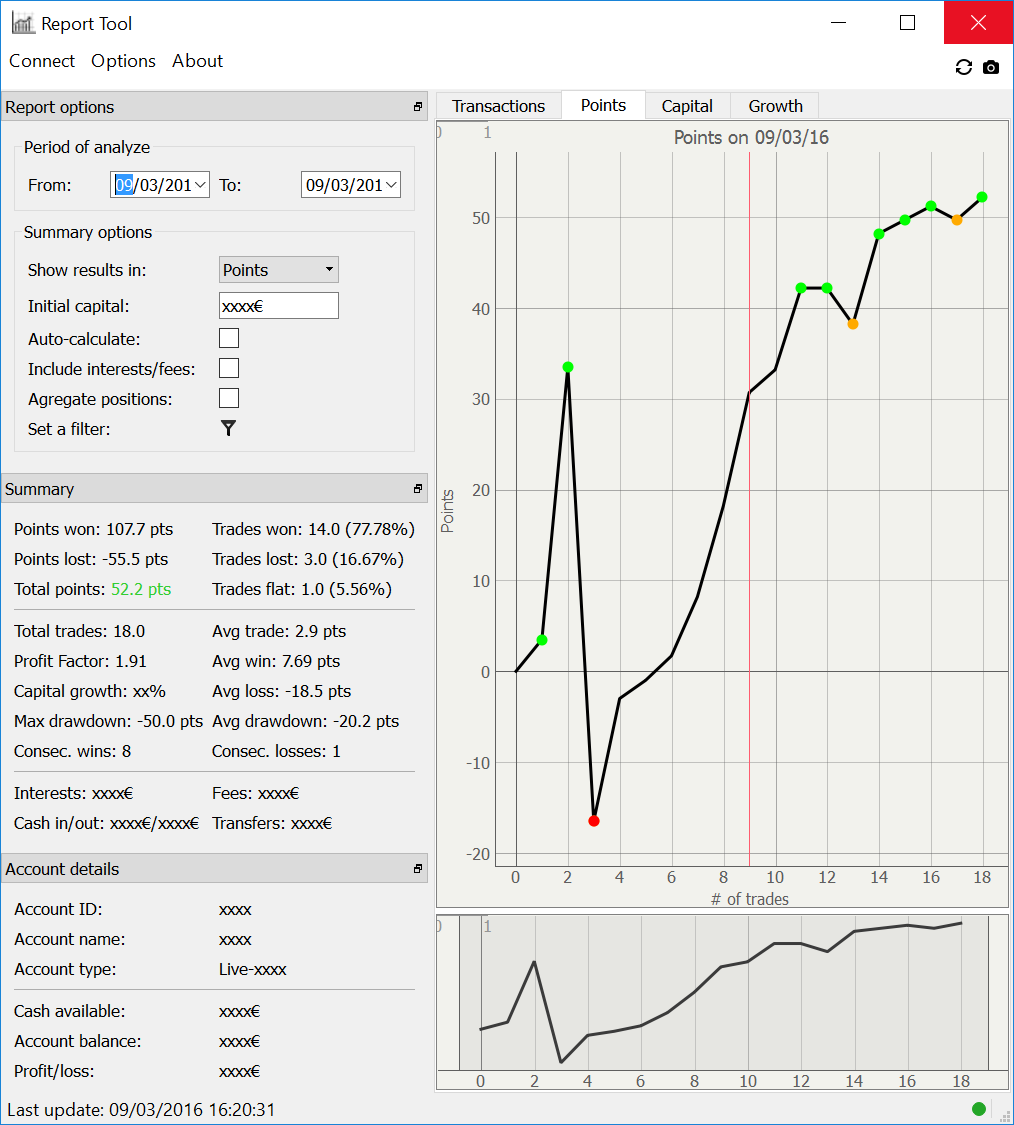Click the filter funnel icon
The image size is (1014, 1125).
[x=228, y=428]
